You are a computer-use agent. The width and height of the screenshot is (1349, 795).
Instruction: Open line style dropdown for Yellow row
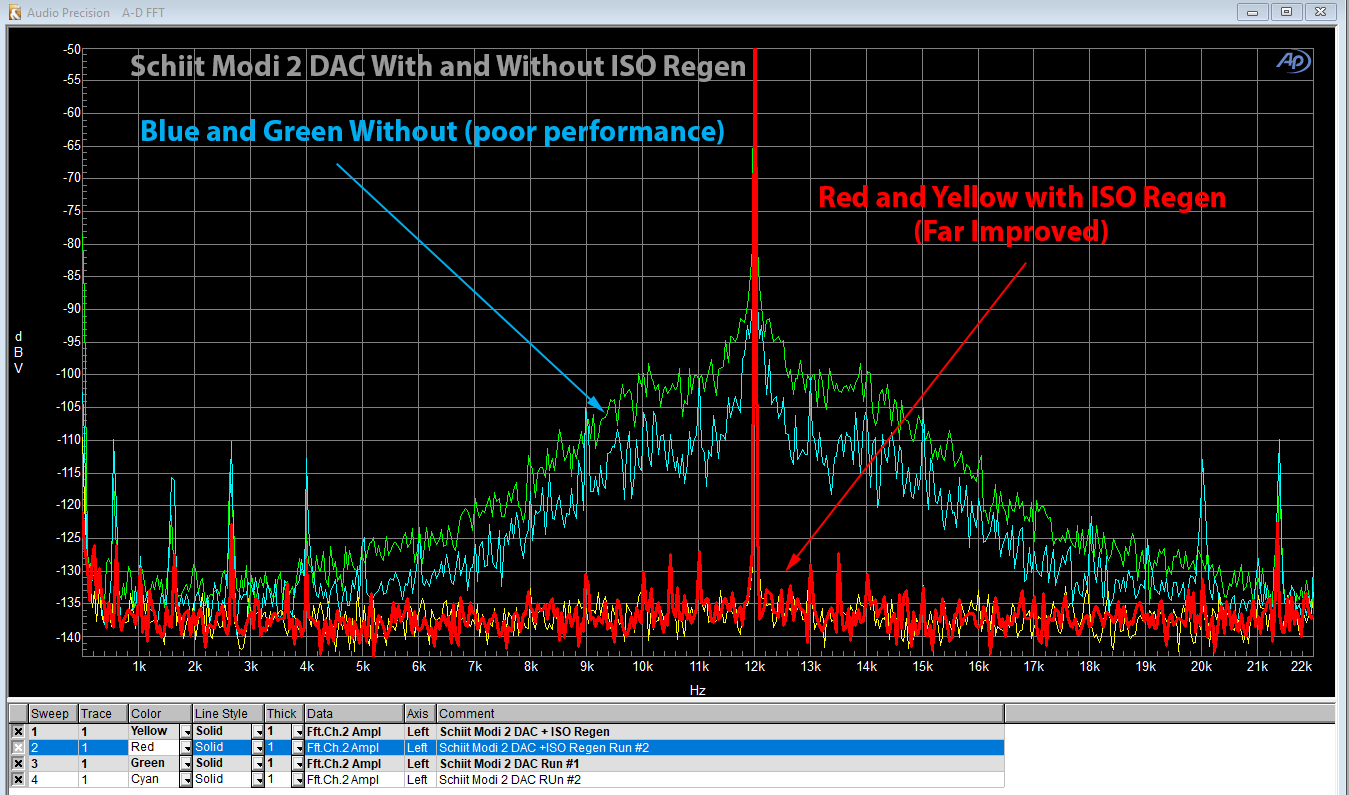258,732
